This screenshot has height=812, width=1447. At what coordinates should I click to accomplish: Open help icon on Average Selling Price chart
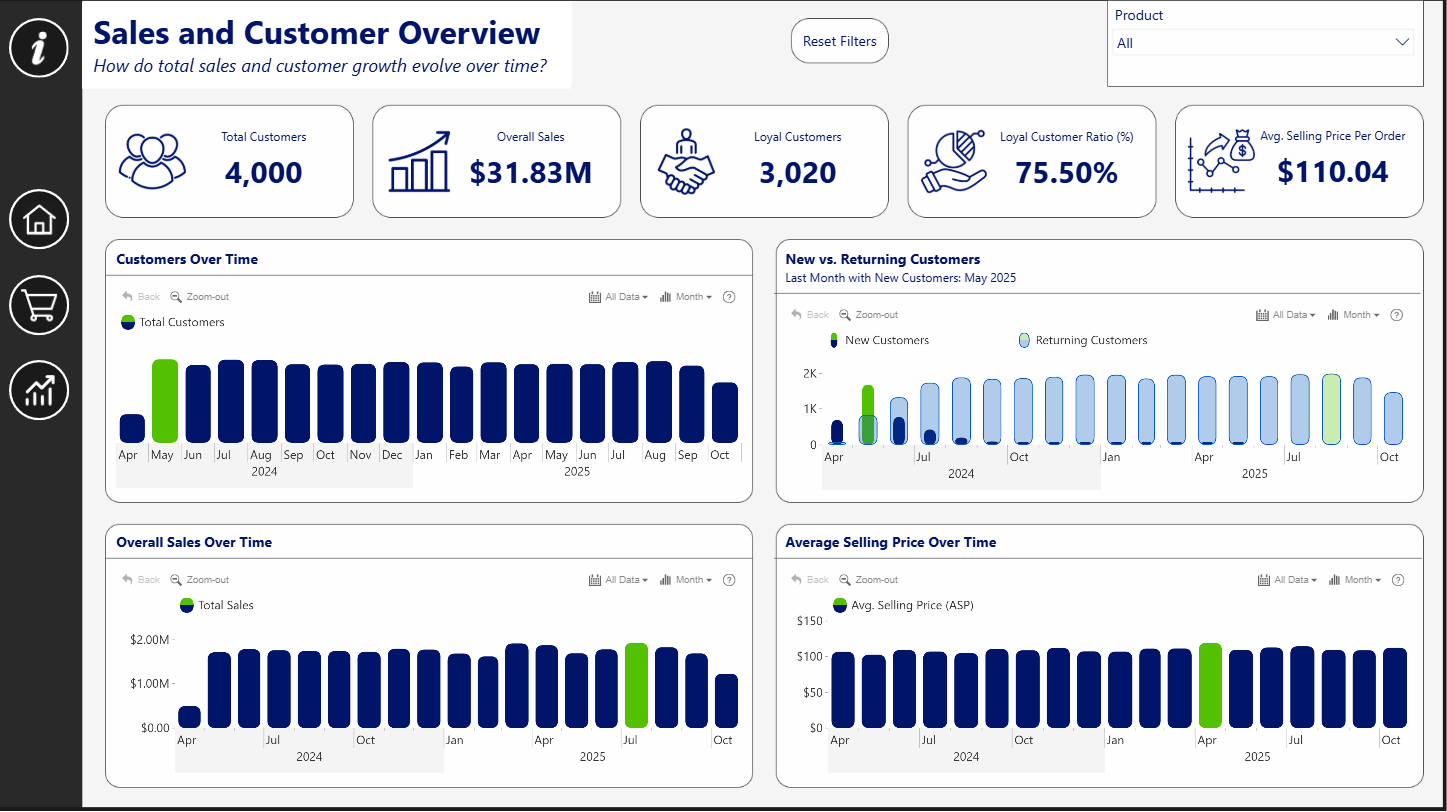click(1398, 580)
